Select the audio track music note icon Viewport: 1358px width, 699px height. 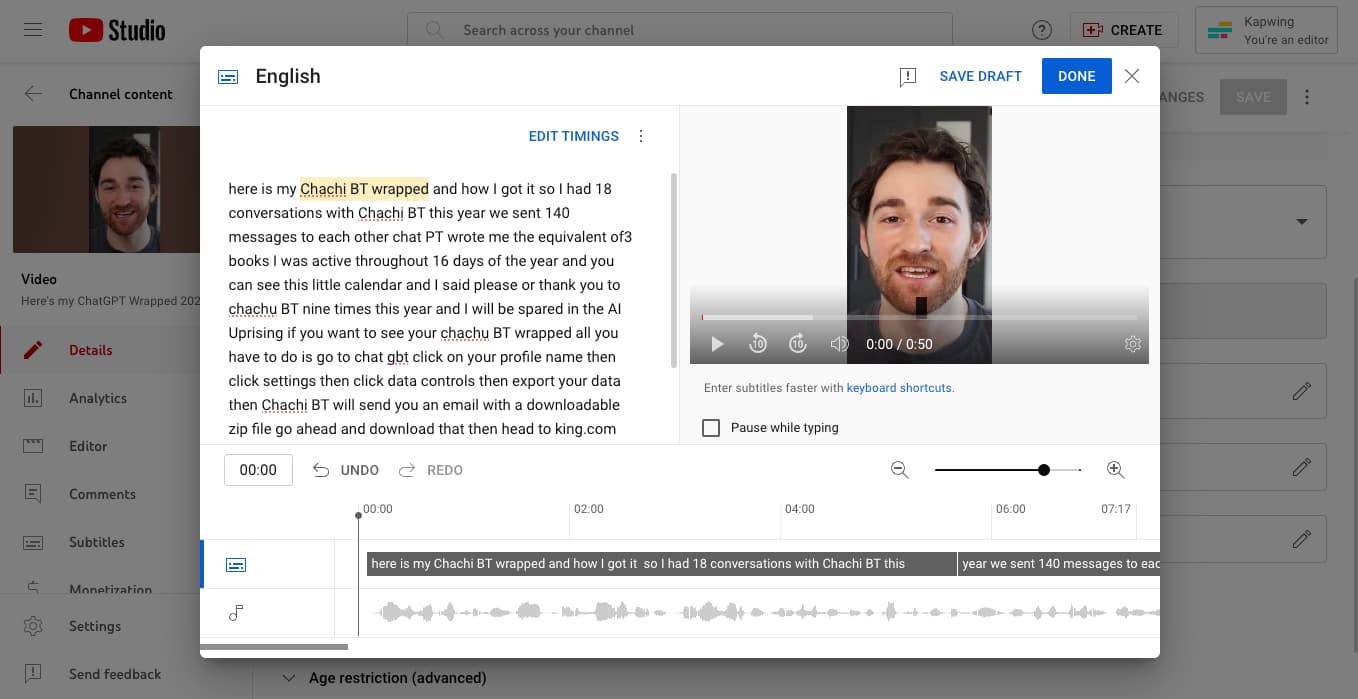[236, 613]
